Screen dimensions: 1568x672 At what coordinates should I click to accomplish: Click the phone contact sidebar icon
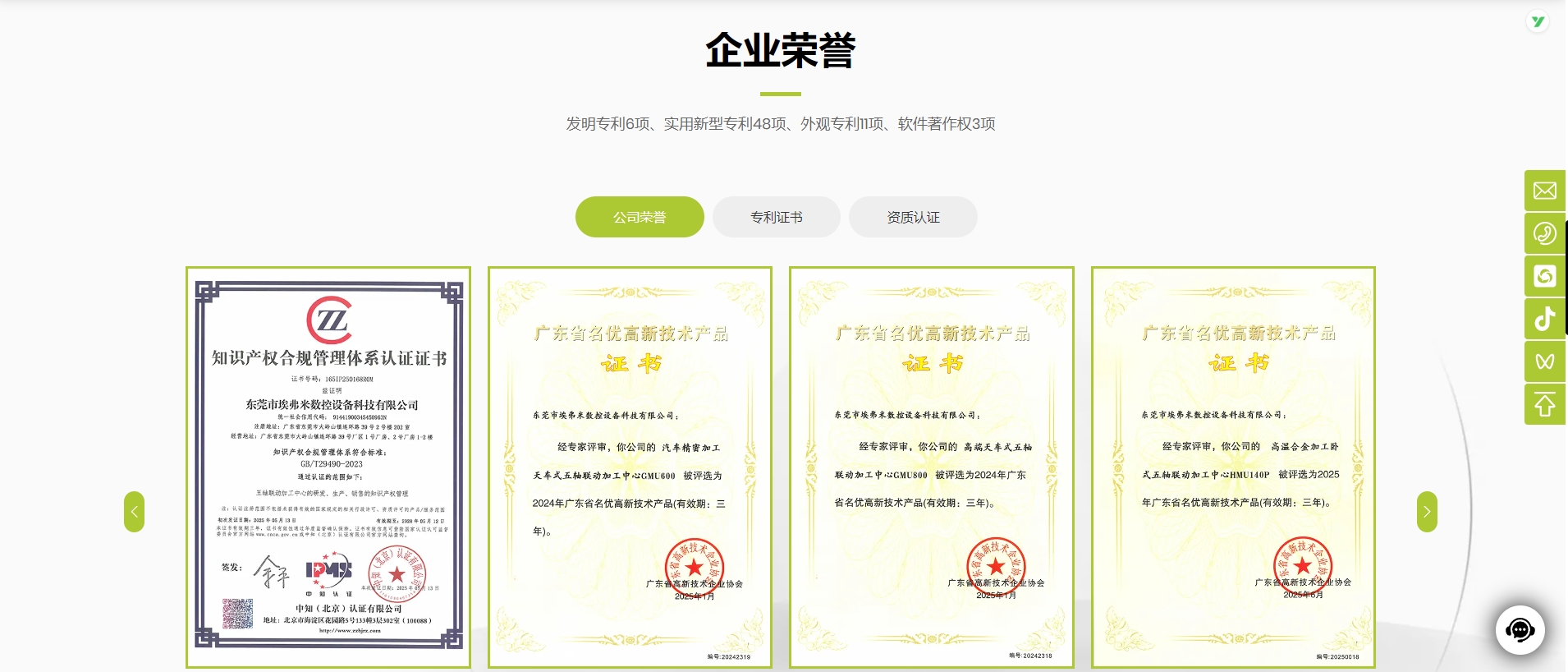click(x=1544, y=233)
